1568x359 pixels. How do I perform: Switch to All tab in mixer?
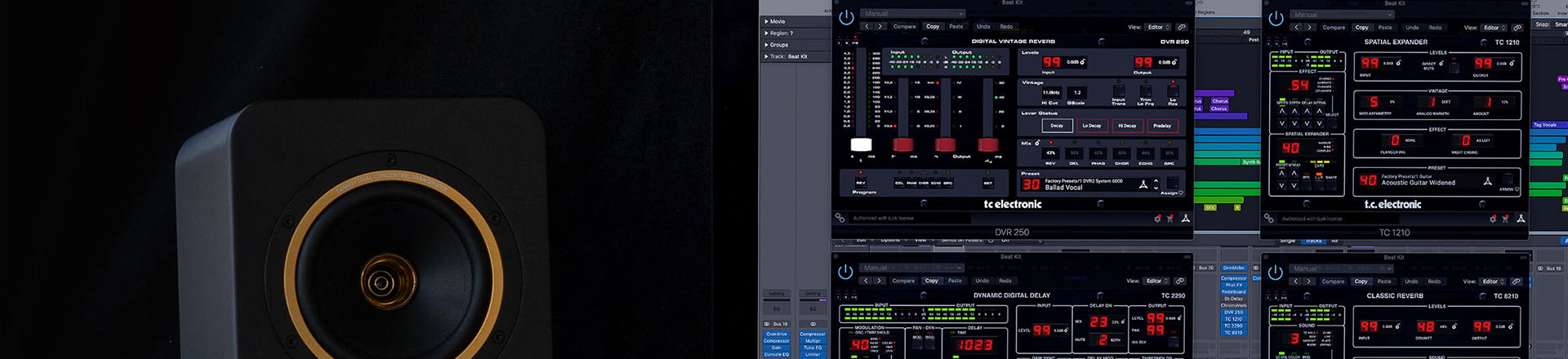click(x=1334, y=241)
